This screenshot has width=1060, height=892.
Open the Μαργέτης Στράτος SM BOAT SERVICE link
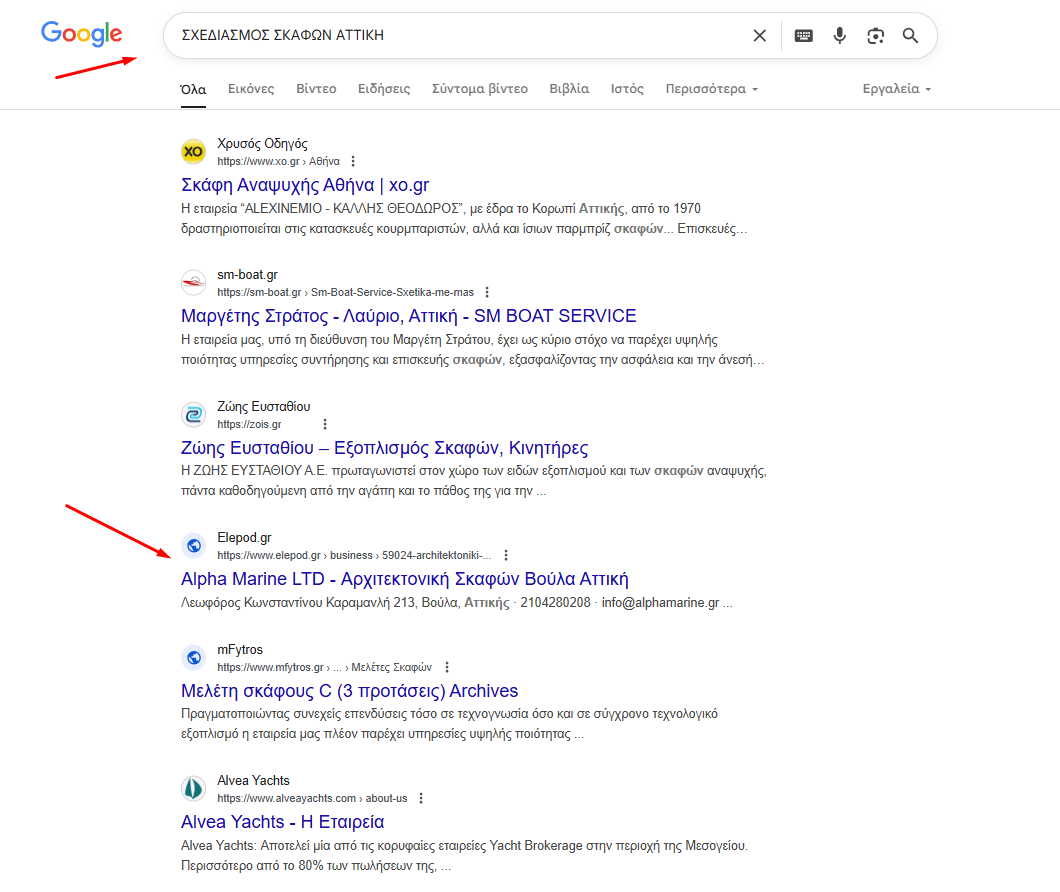(x=408, y=316)
